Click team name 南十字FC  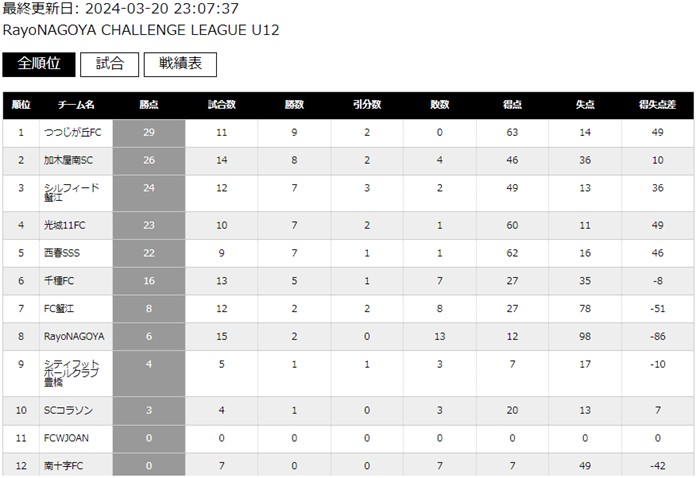[63, 466]
